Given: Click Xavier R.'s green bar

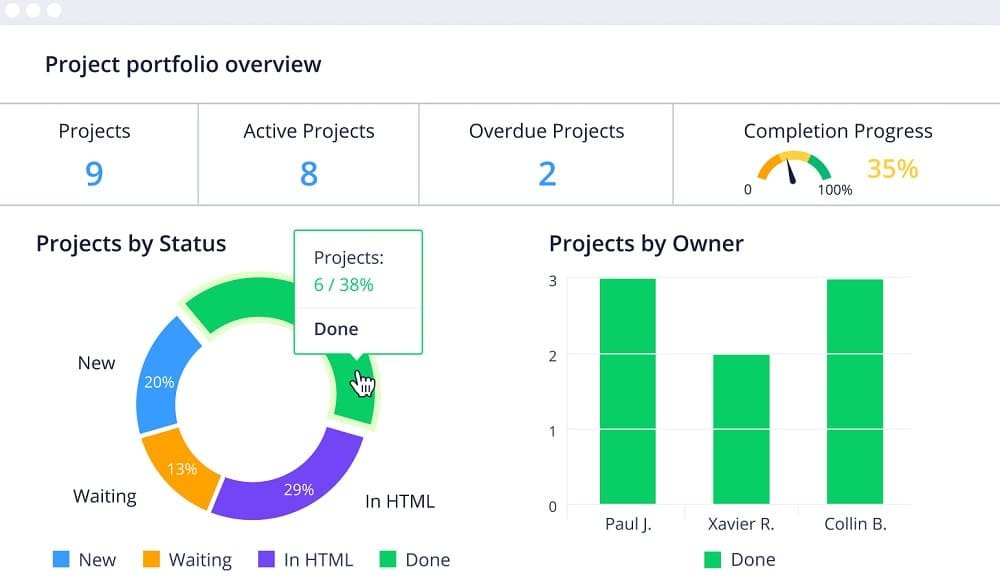Looking at the screenshot, I should [741, 430].
